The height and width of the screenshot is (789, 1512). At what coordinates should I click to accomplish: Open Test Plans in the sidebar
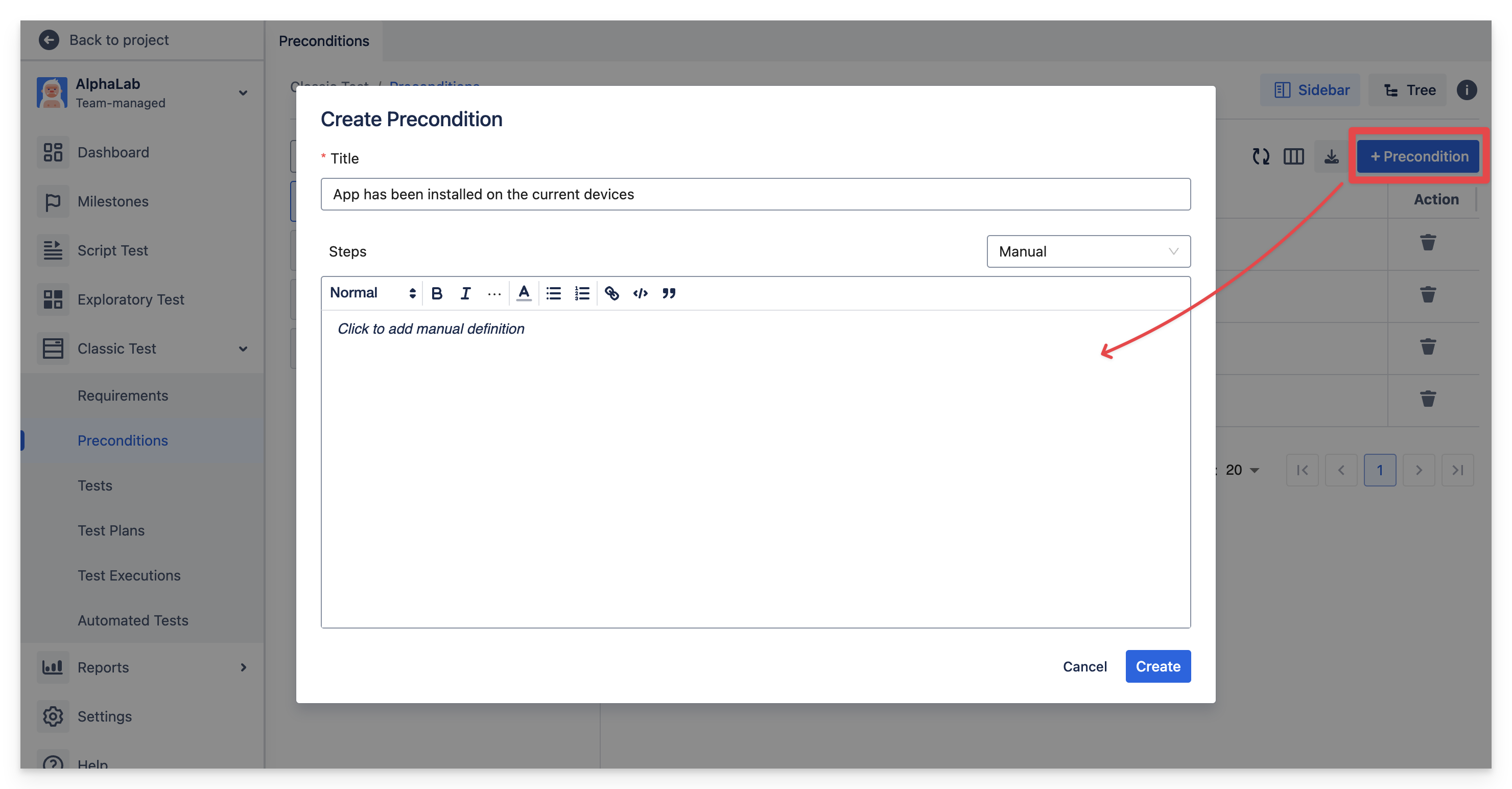click(111, 530)
